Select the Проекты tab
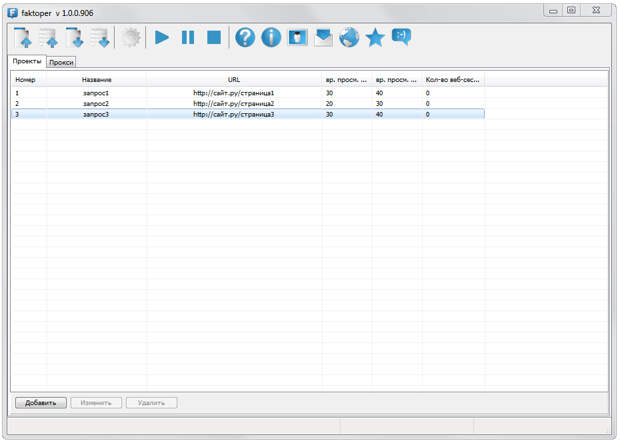Image resolution: width=620 pixels, height=443 pixels. click(x=27, y=61)
